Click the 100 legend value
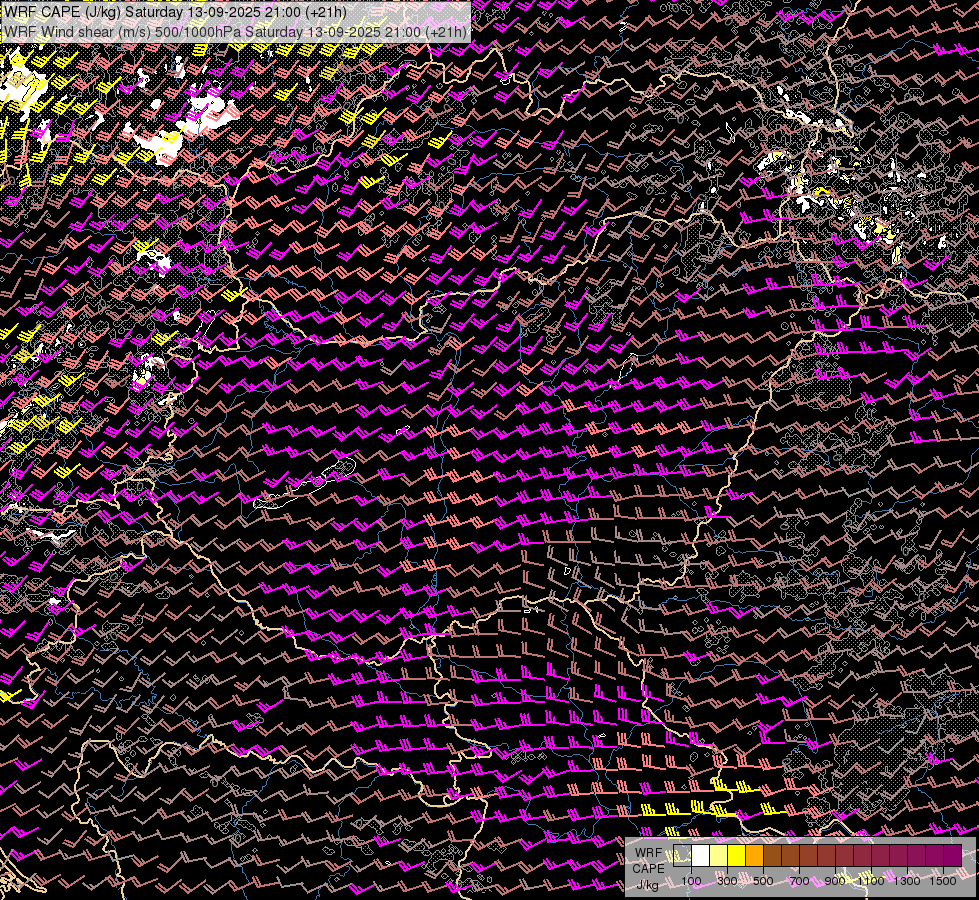This screenshot has height=900, width=979. pyautogui.click(x=691, y=881)
